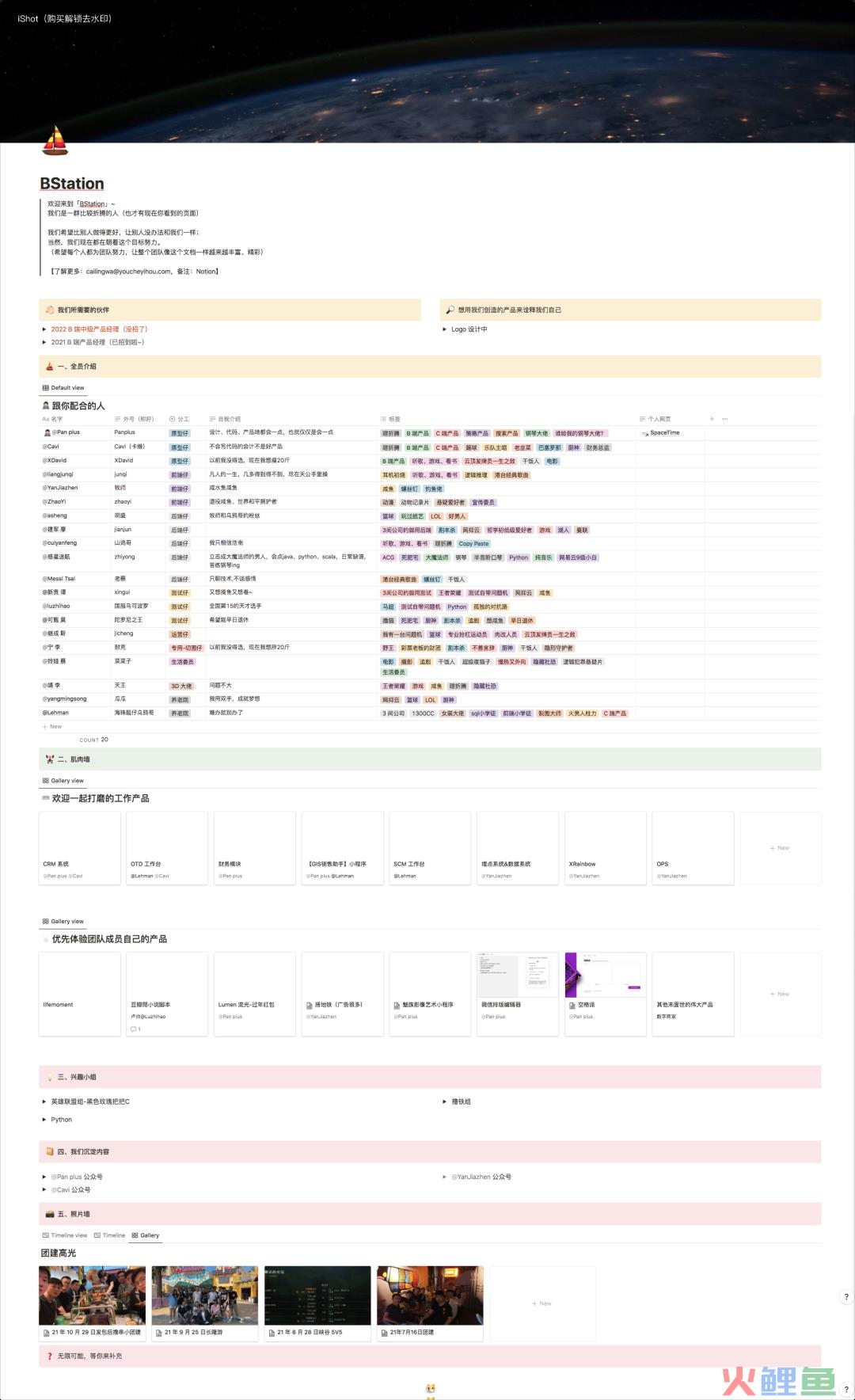855x1400 pixels.
Task: Open the CRM 系统 gallery card
Action: [80, 848]
